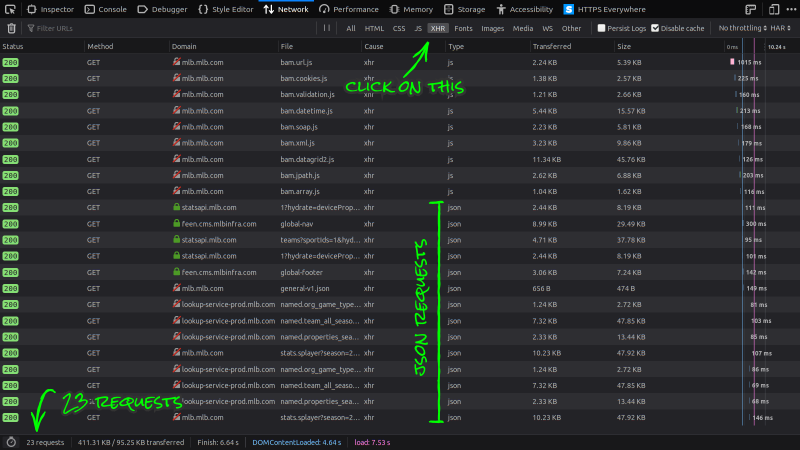This screenshot has height=450, width=800.
Task: Sort by the File column header
Action: (x=319, y=46)
